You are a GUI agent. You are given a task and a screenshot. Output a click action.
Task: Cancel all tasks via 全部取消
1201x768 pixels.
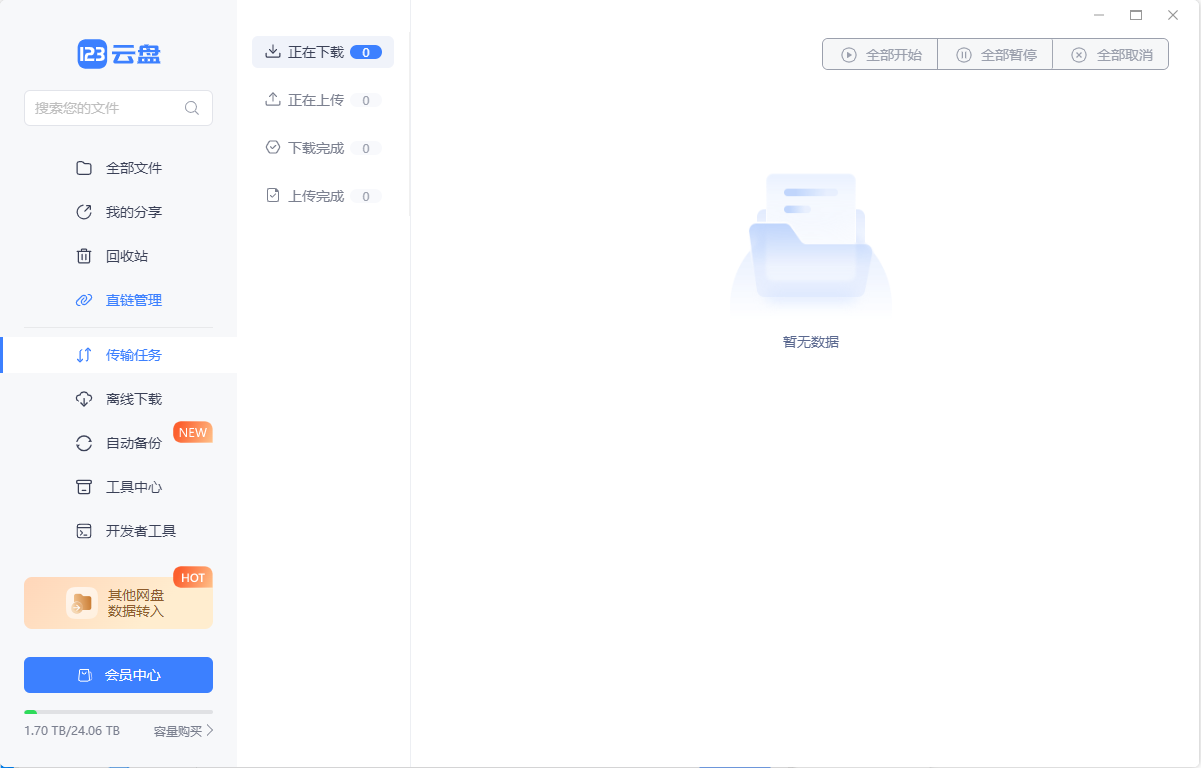pos(1110,53)
